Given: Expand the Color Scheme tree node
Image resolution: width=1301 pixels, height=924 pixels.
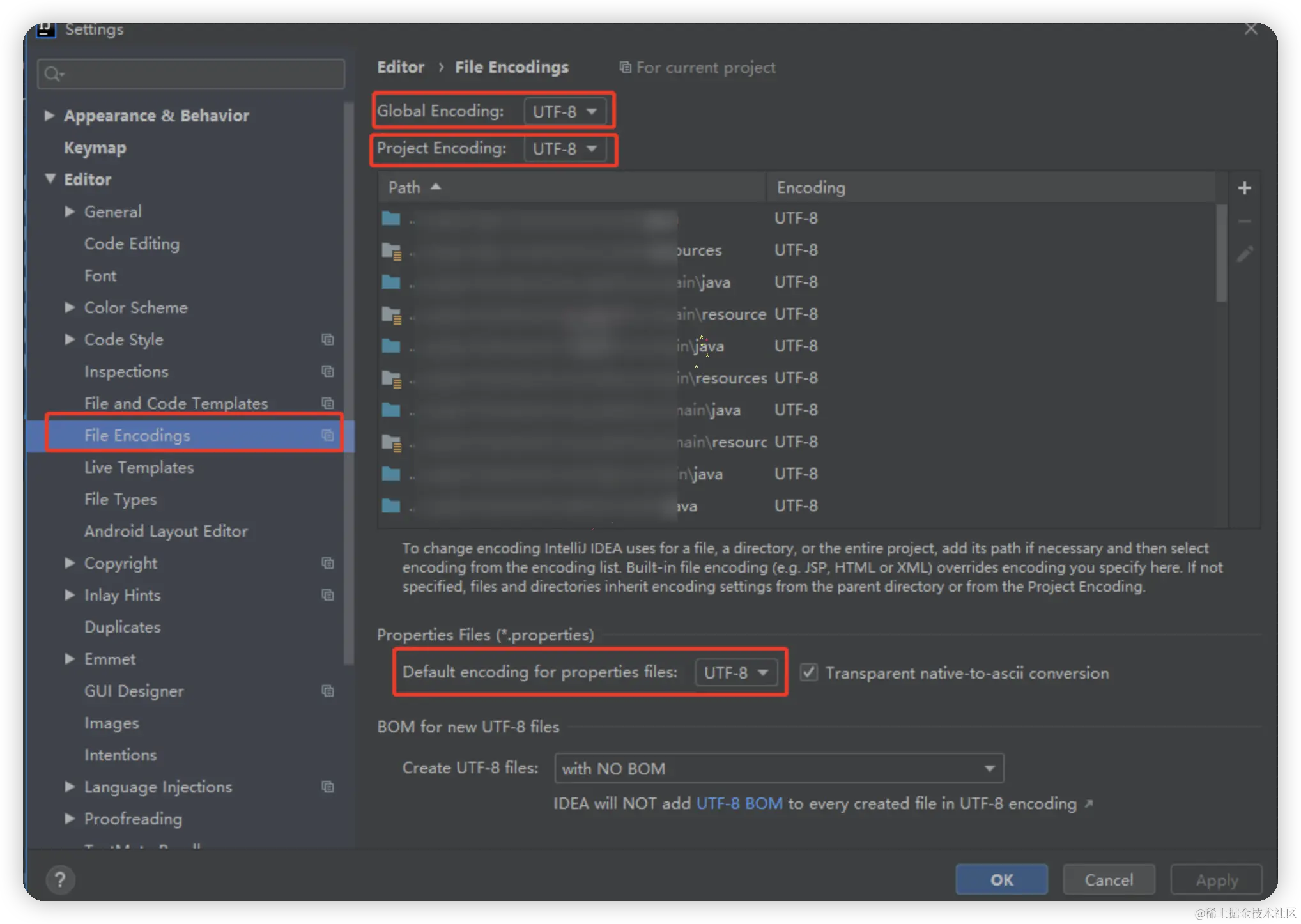Looking at the screenshot, I should [x=70, y=307].
